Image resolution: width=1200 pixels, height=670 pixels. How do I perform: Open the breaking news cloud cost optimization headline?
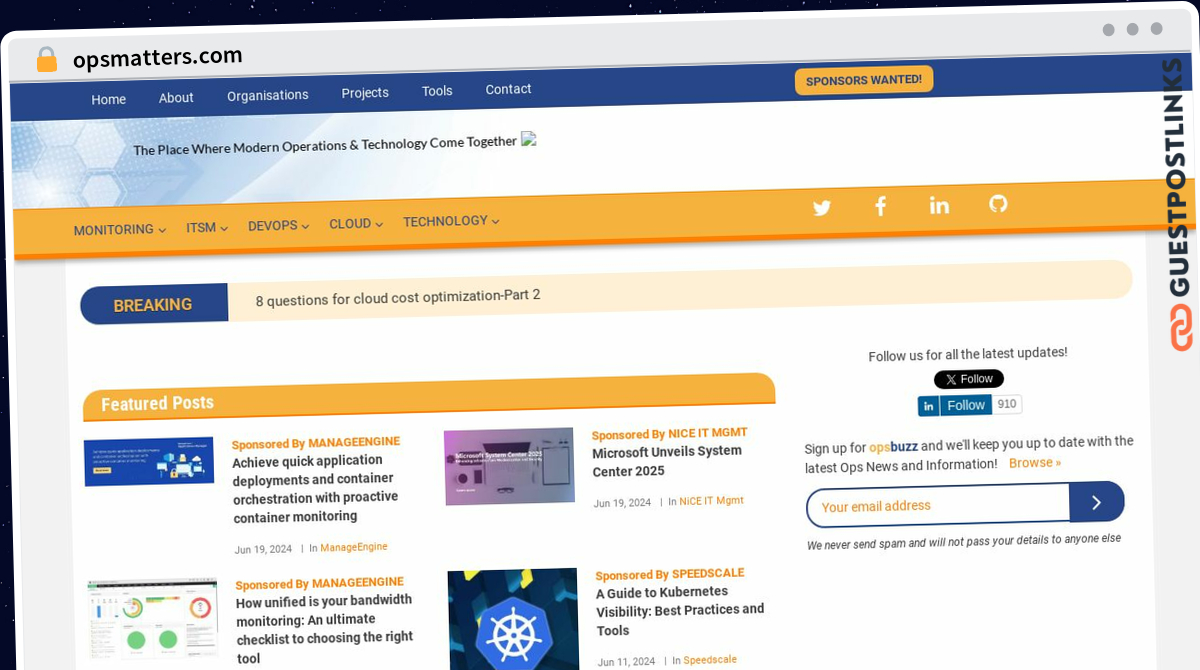click(398, 297)
